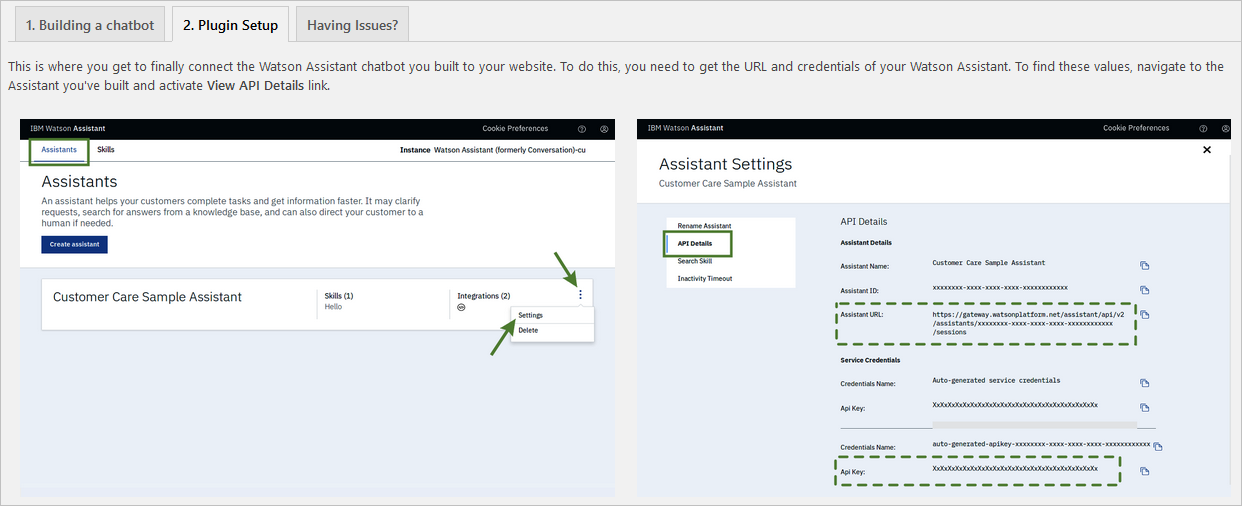Click the help icon in Assistant Settings header
1242x506 pixels.
1203,129
